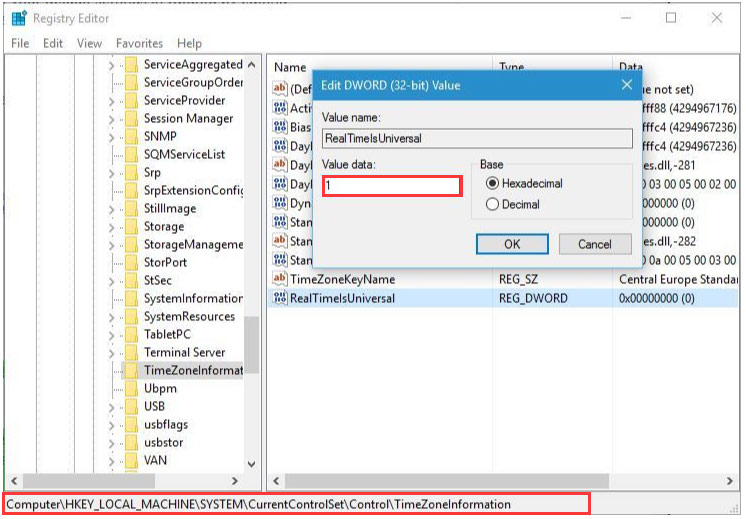Click values pane scroll left arrow
Viewport: 746px width, 519px height.
(x=276, y=481)
